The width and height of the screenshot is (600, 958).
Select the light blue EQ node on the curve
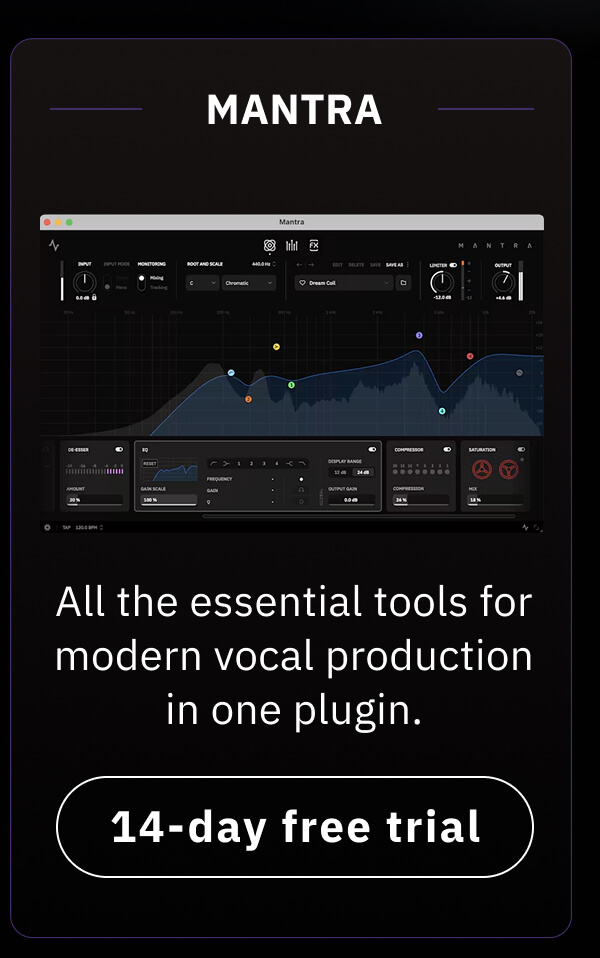pyautogui.click(x=231, y=373)
